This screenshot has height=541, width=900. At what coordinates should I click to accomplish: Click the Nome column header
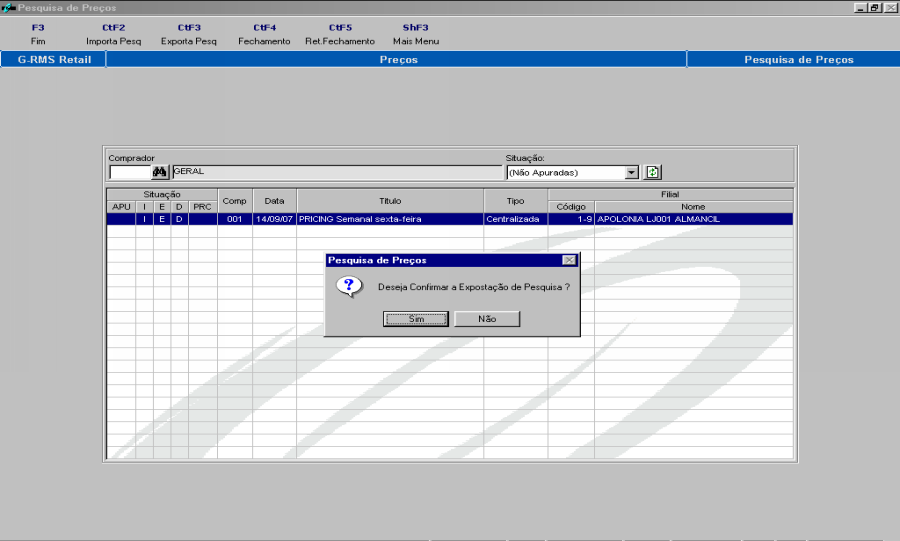[x=693, y=207]
